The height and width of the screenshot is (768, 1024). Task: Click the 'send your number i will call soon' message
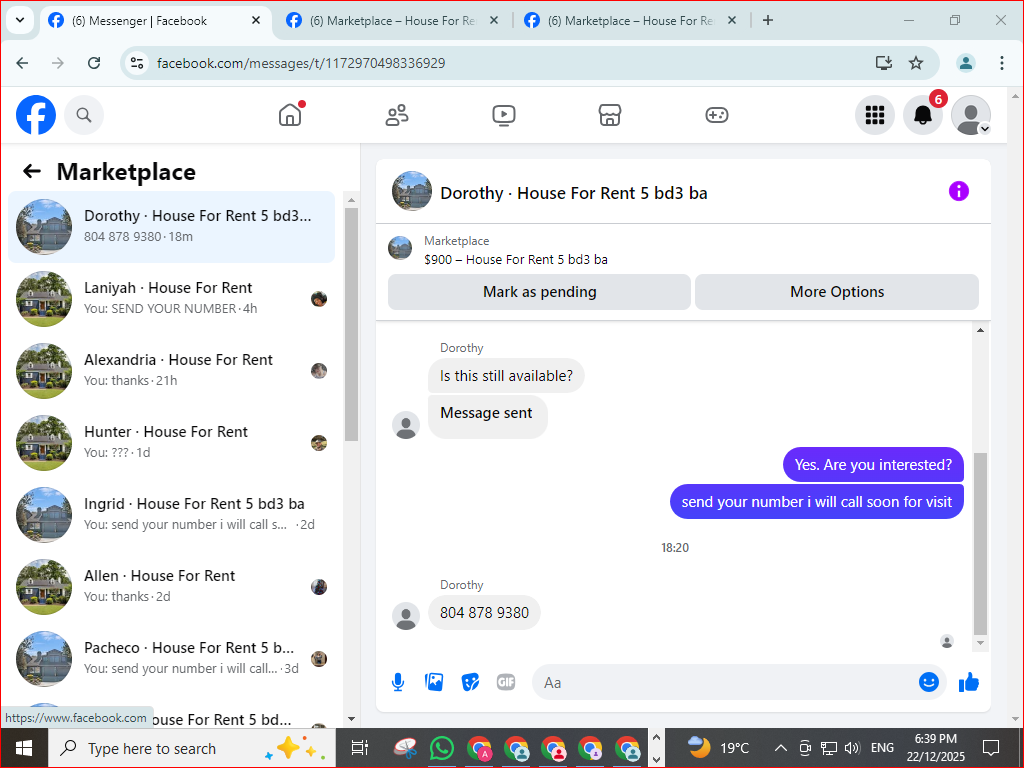816,502
